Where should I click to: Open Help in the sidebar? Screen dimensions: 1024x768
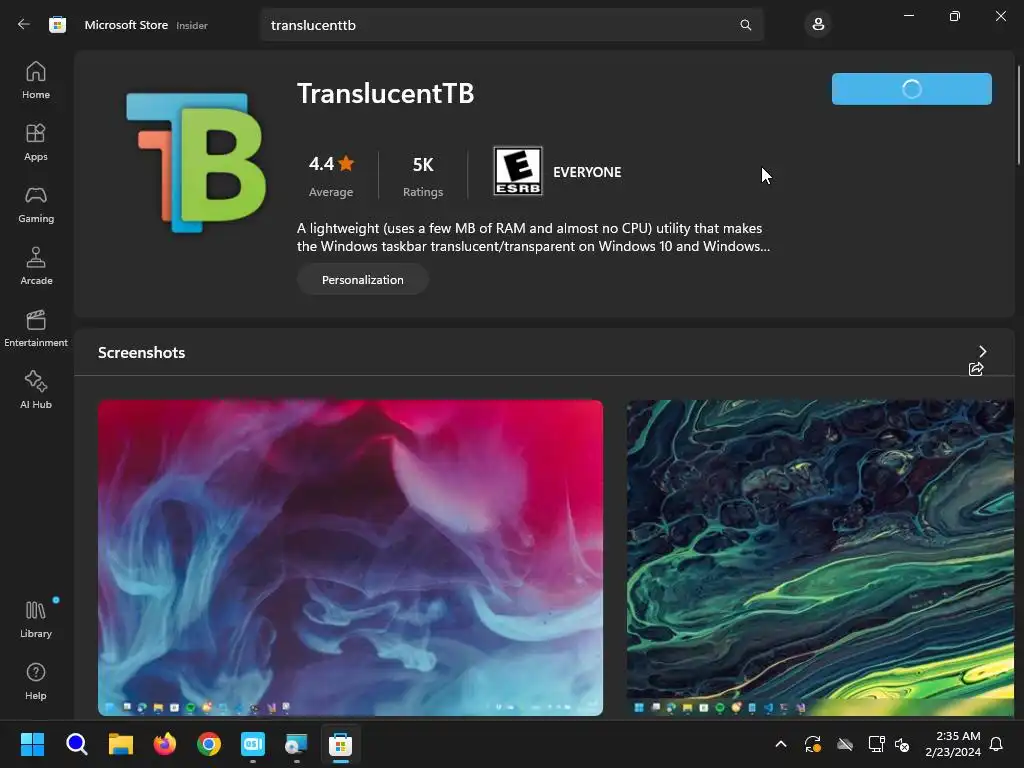(36, 681)
